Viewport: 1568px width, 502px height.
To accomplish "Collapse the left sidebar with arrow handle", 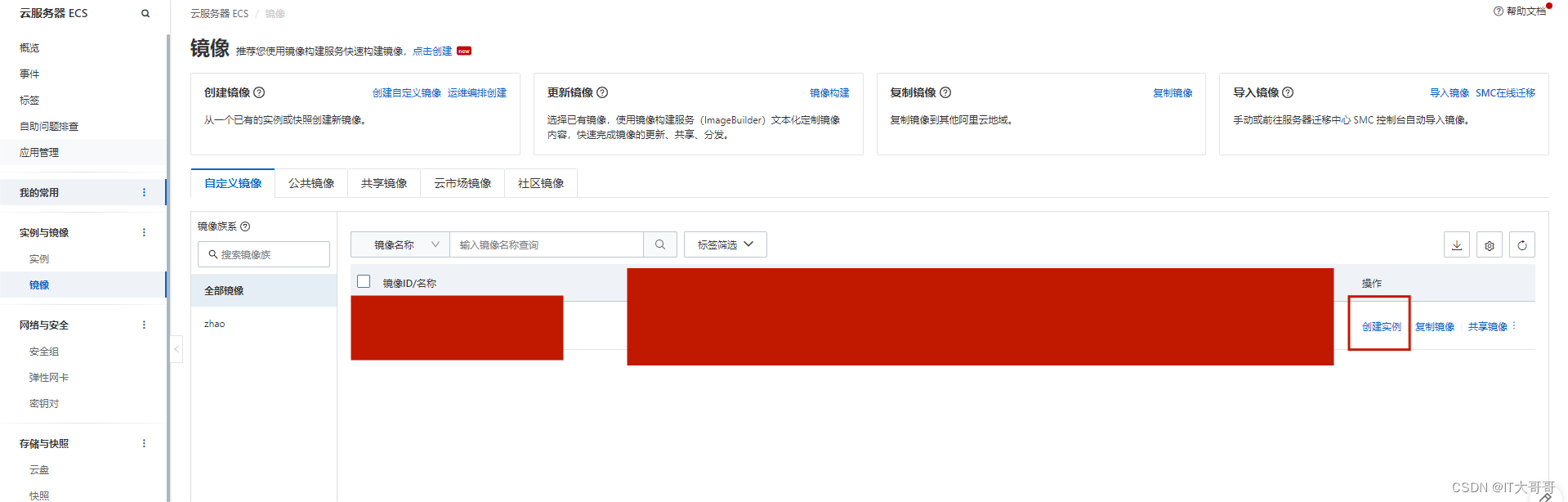I will (x=176, y=349).
